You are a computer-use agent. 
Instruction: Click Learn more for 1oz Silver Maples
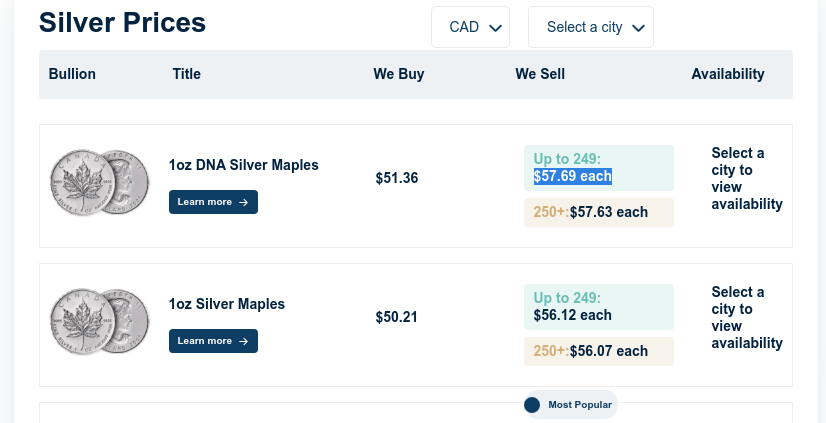(x=213, y=341)
